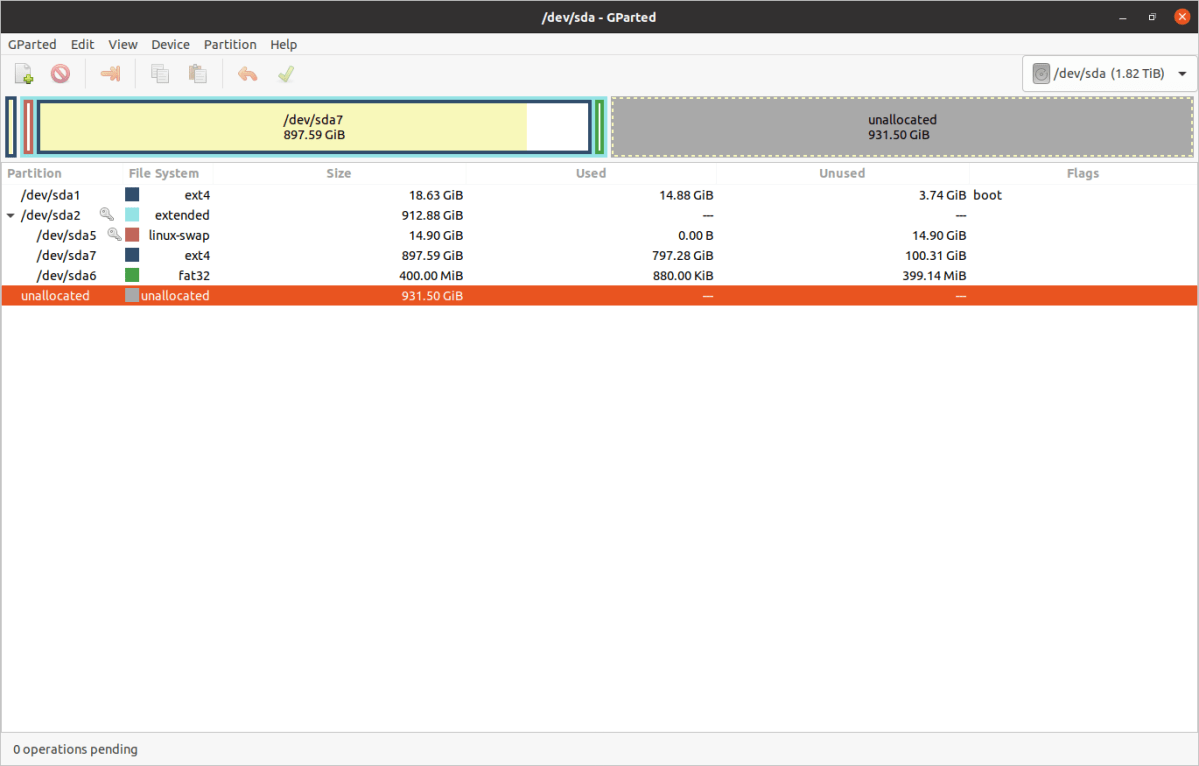Click the highlighted unallocated partition name

pyautogui.click(x=55, y=296)
